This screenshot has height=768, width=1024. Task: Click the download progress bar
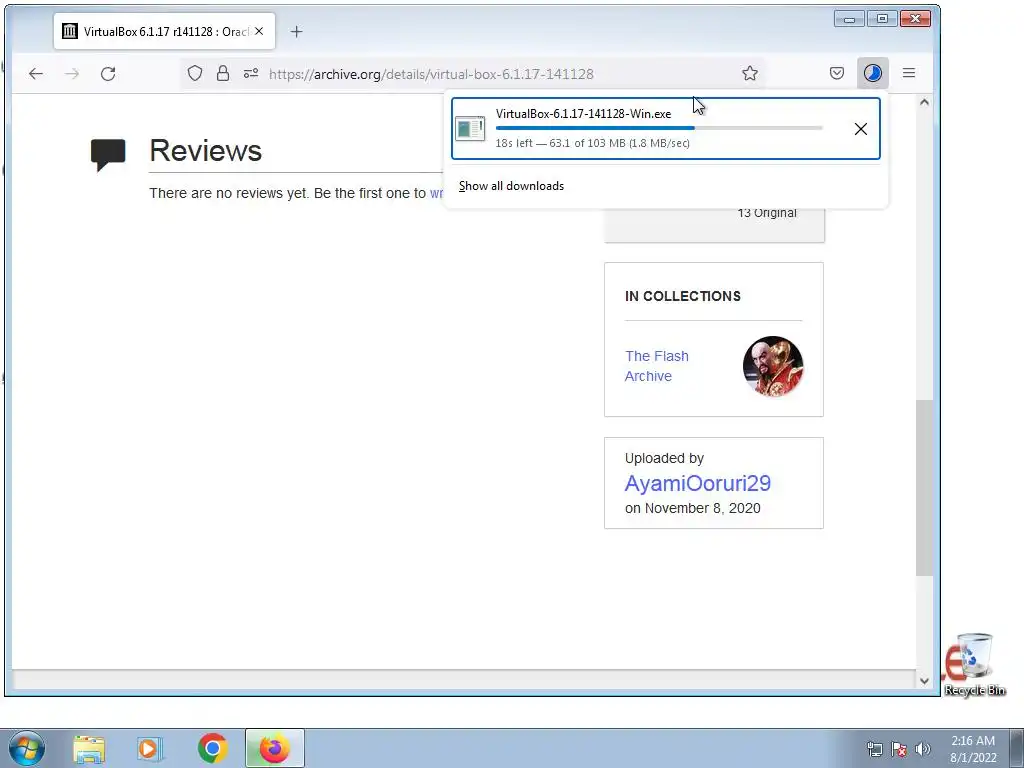click(x=659, y=128)
